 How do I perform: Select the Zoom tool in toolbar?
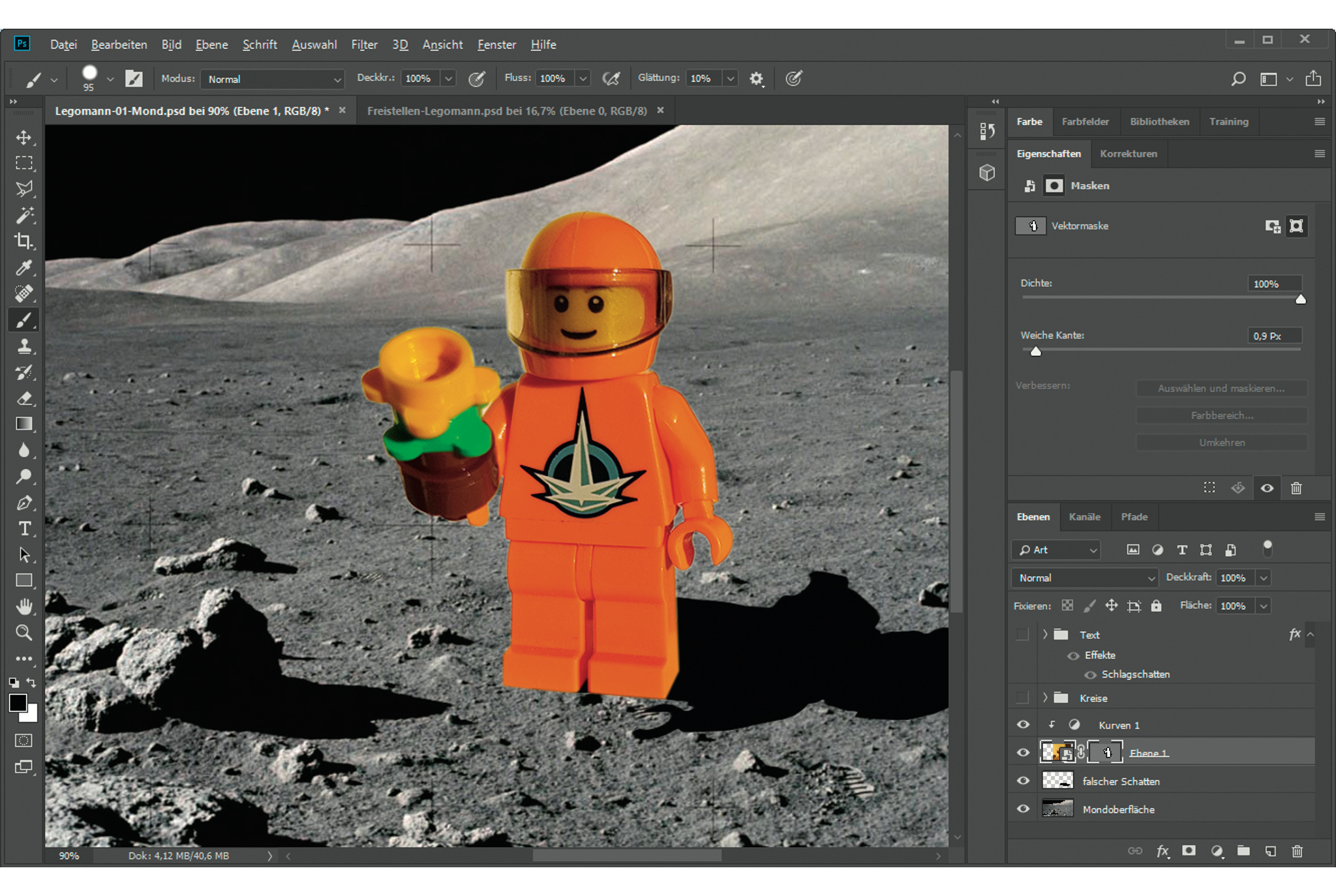point(24,632)
